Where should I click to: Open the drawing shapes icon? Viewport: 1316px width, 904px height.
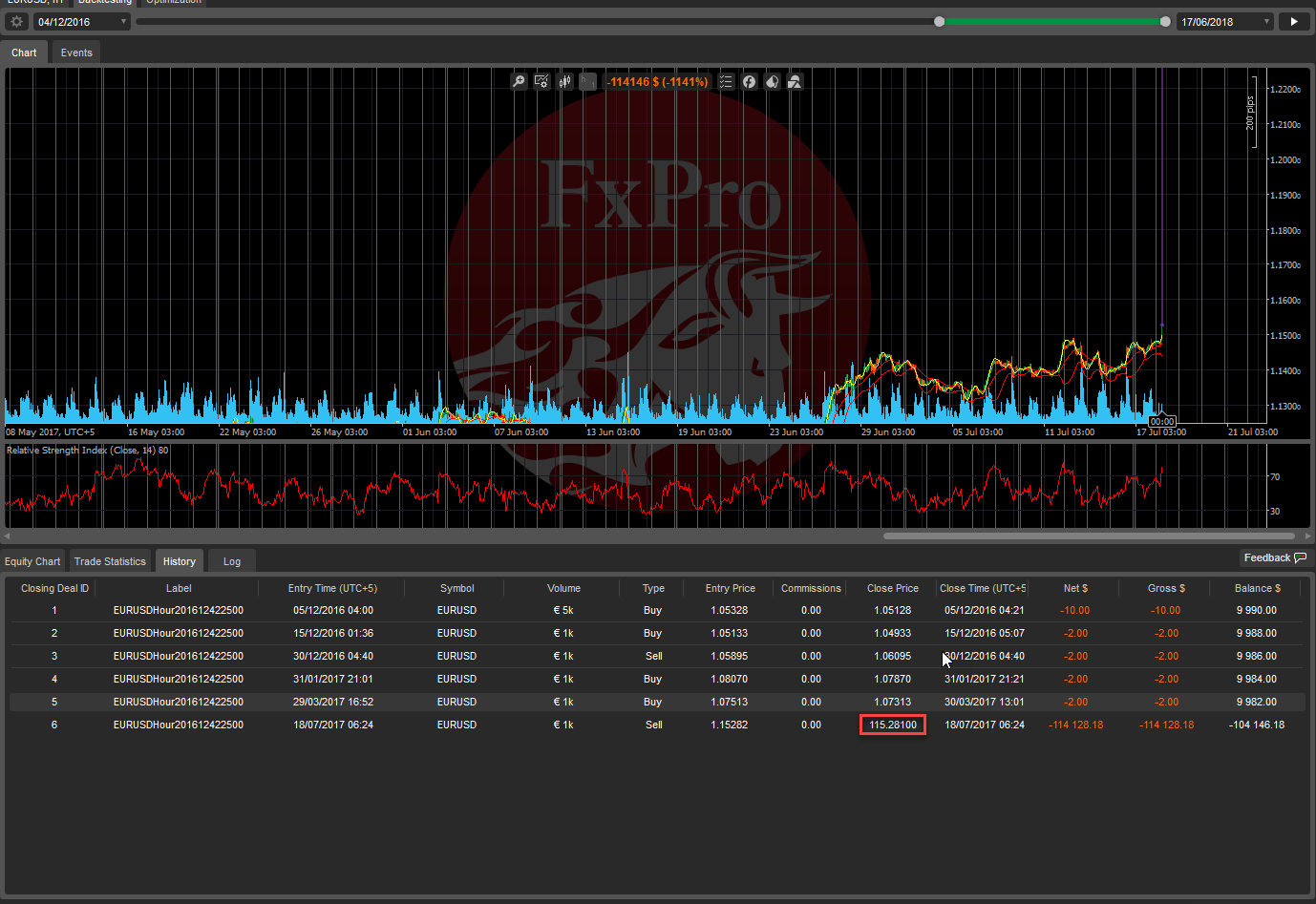[795, 82]
